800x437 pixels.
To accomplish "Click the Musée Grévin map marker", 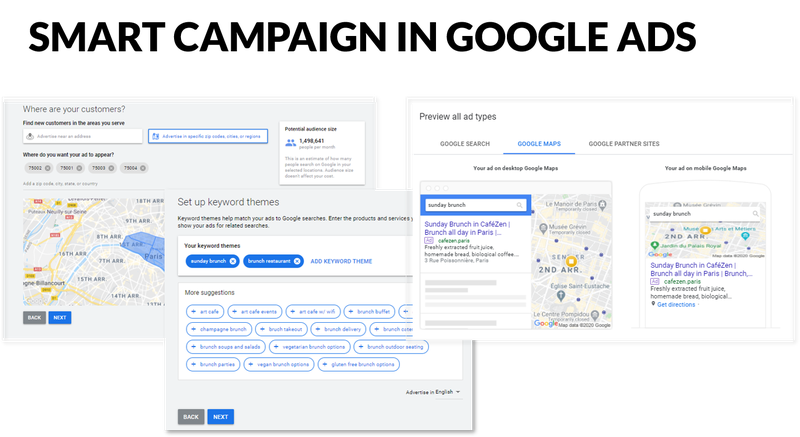I will [543, 228].
